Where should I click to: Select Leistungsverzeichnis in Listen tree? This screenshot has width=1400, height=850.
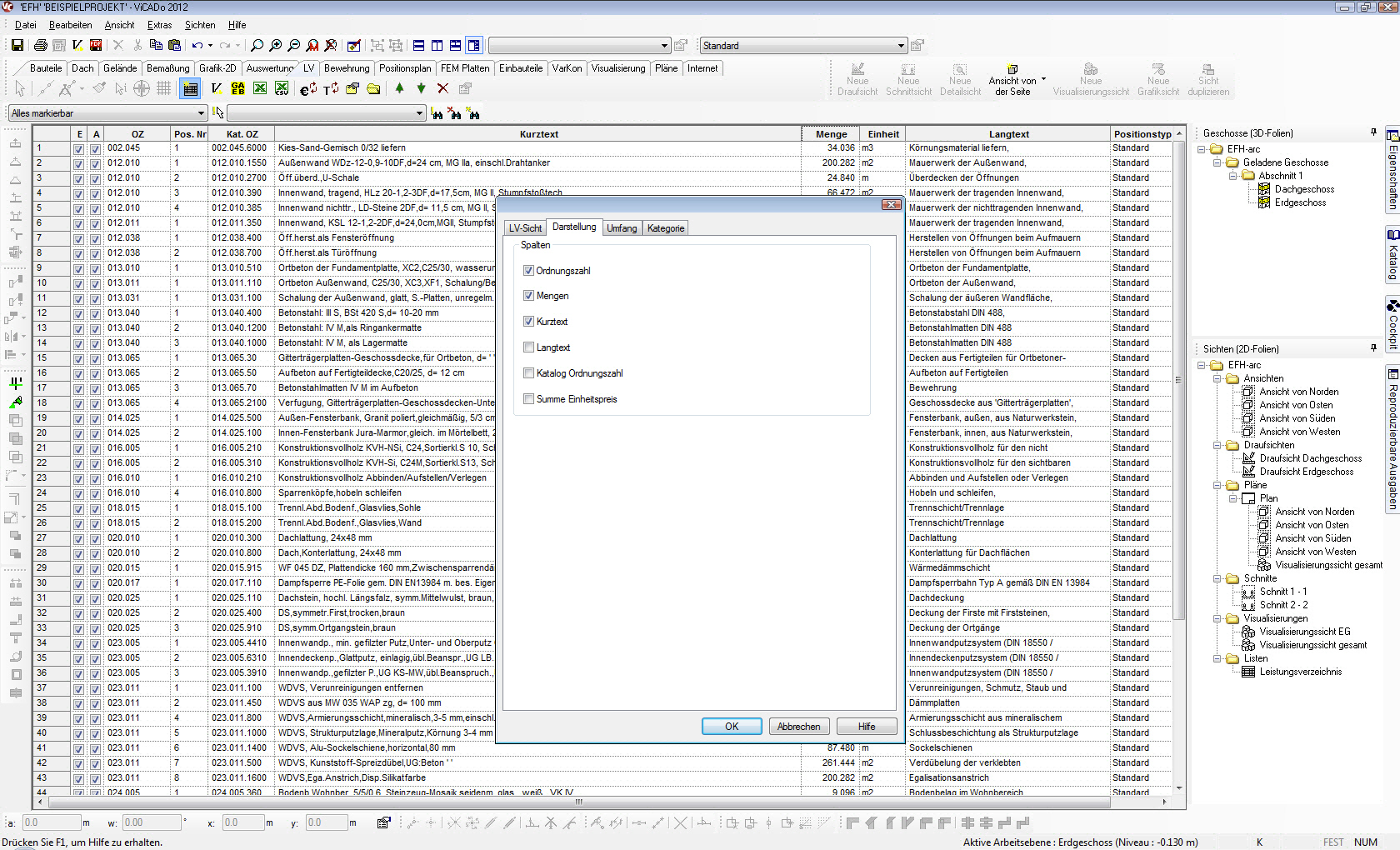pyautogui.click(x=1301, y=672)
